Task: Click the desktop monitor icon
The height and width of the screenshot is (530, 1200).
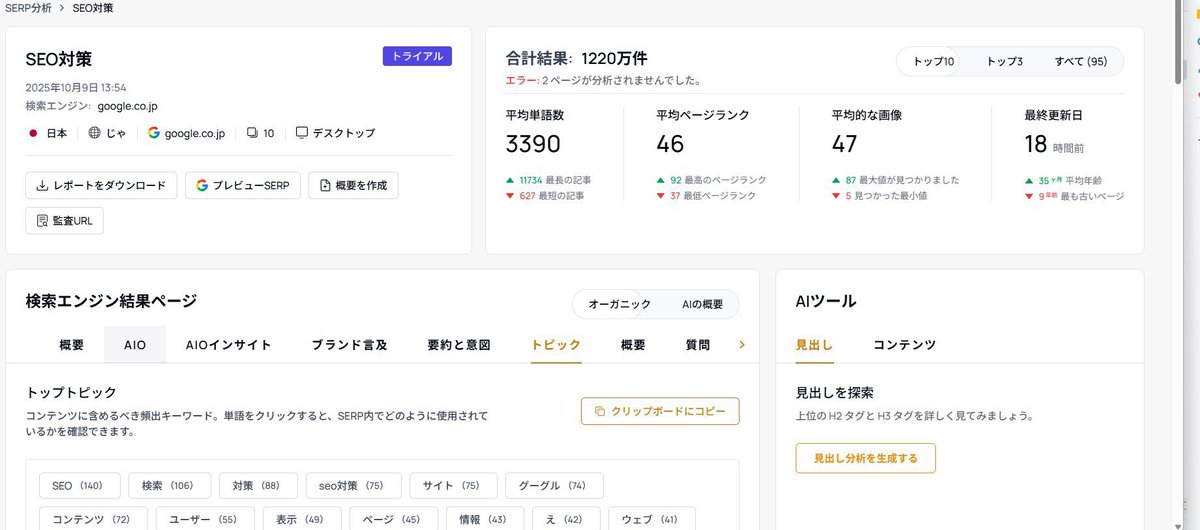Action: click(x=301, y=132)
